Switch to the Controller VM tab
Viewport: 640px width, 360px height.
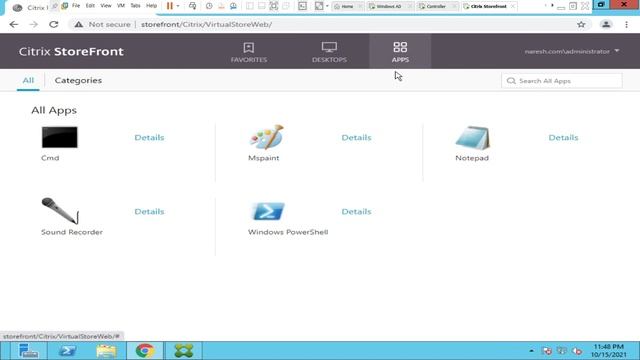(436, 6)
